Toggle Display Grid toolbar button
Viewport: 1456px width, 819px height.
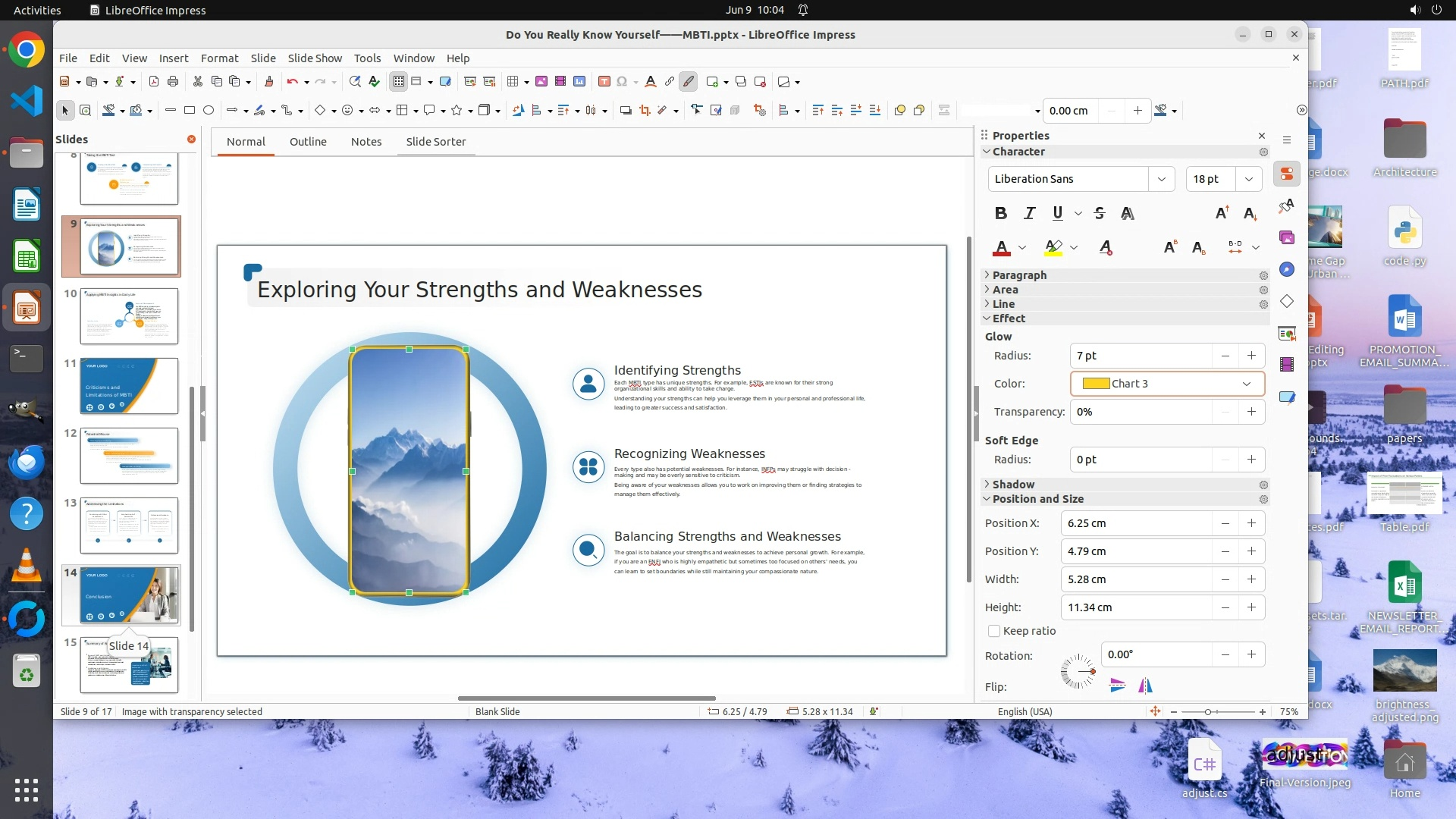coord(399,81)
